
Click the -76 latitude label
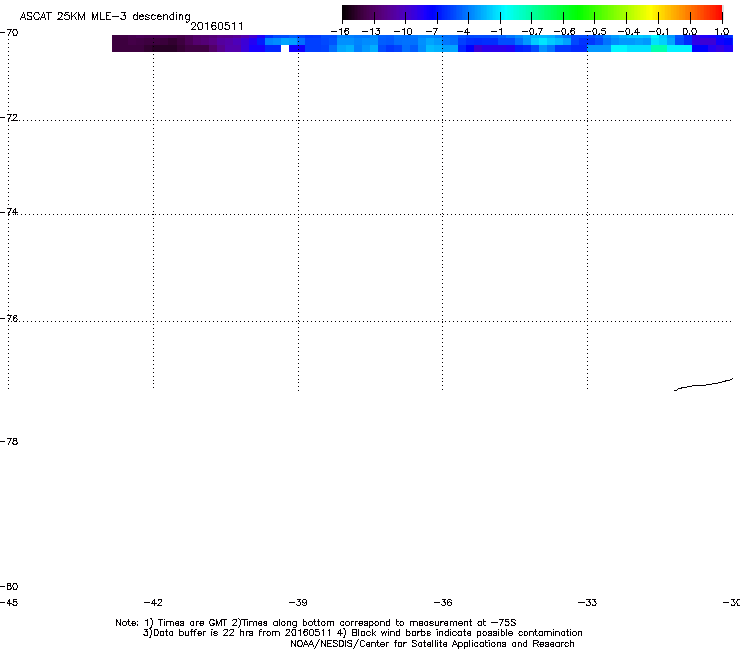click(x=9, y=319)
